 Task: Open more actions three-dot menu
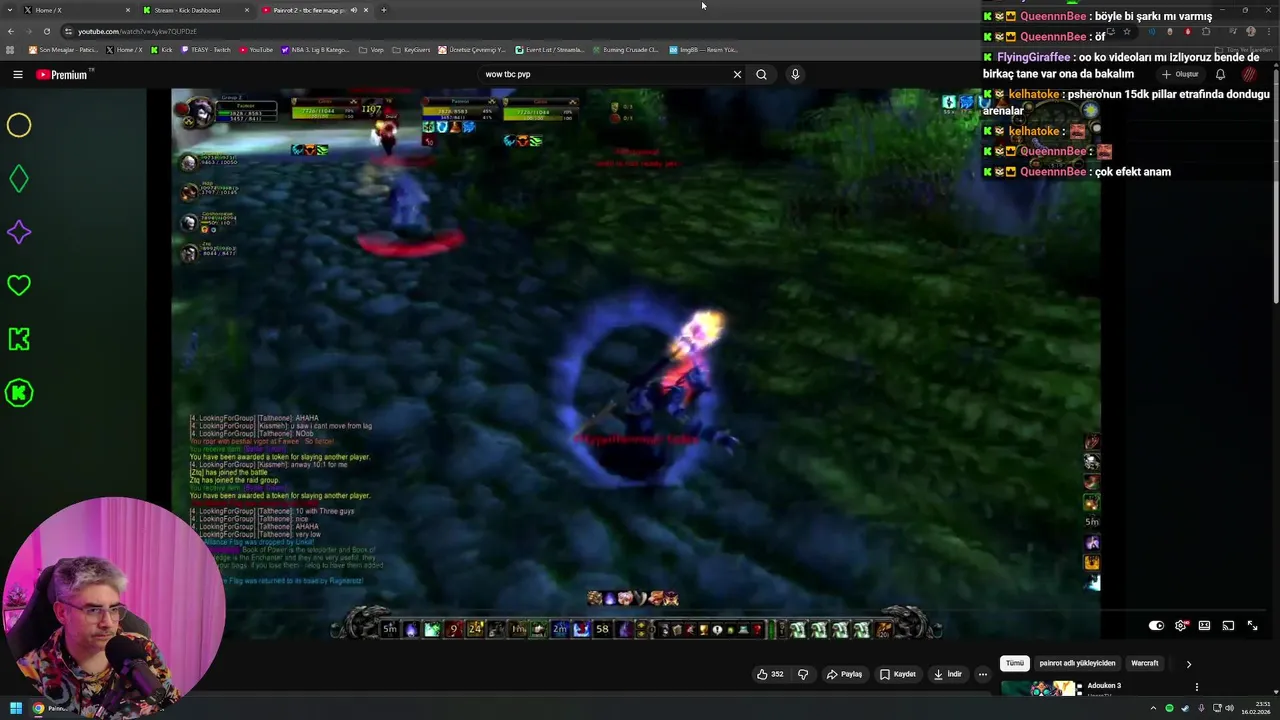[x=982, y=674]
